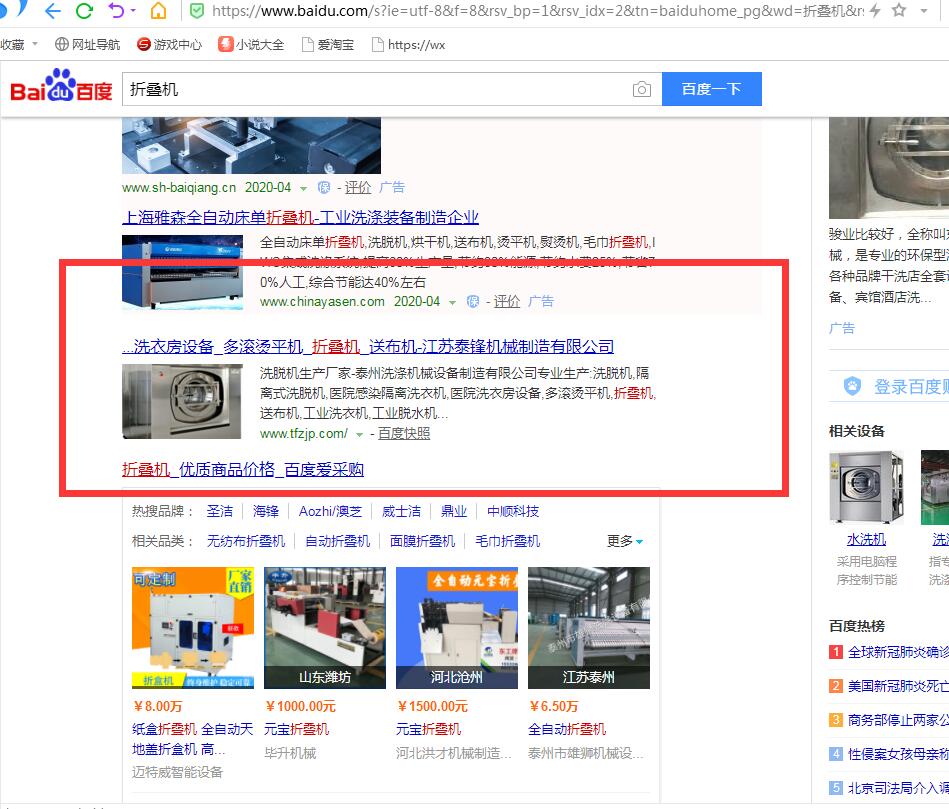Open the 全自动折叠机 product link
This screenshot has height=809, width=949.
tap(567, 730)
